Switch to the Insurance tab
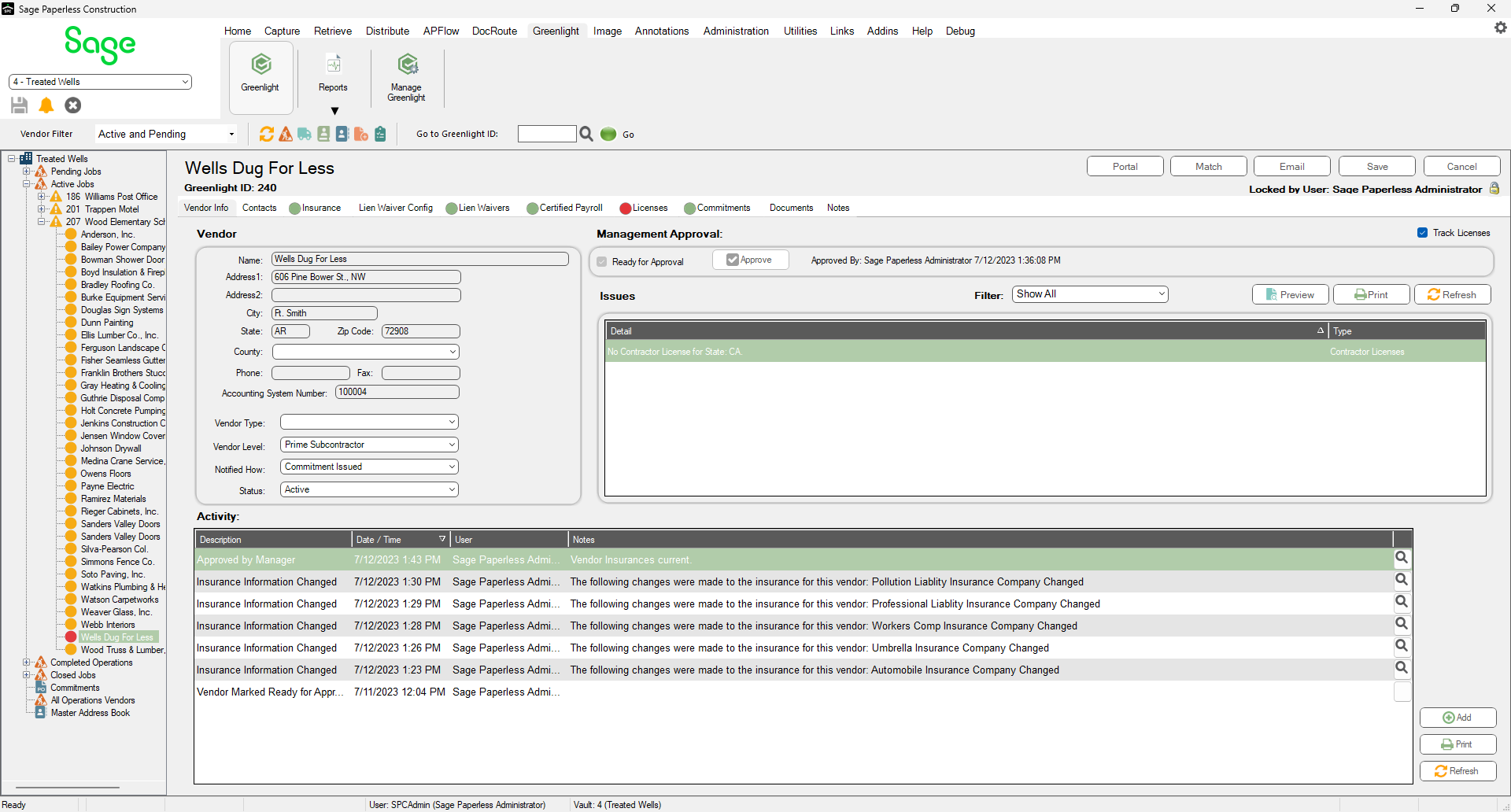 315,208
